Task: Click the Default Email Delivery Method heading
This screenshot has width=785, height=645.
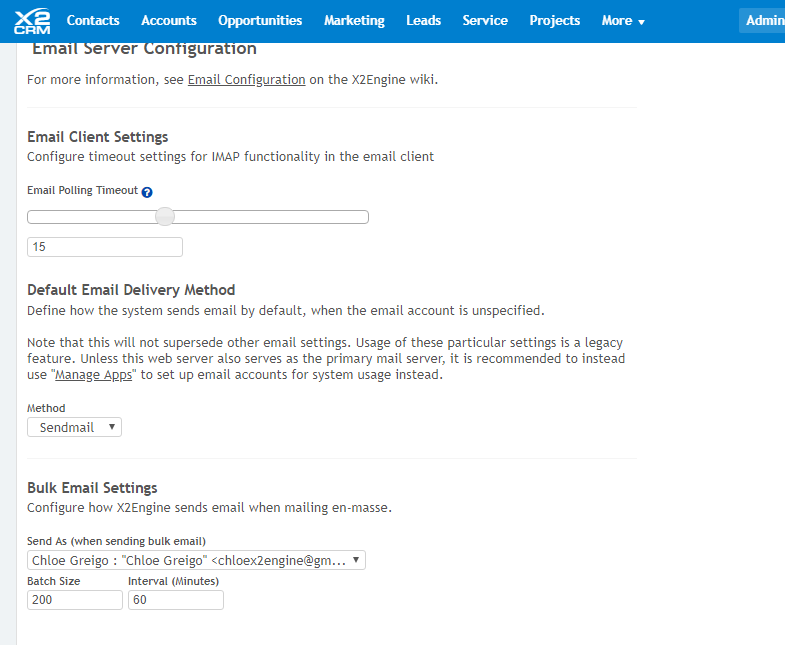Action: click(x=131, y=290)
